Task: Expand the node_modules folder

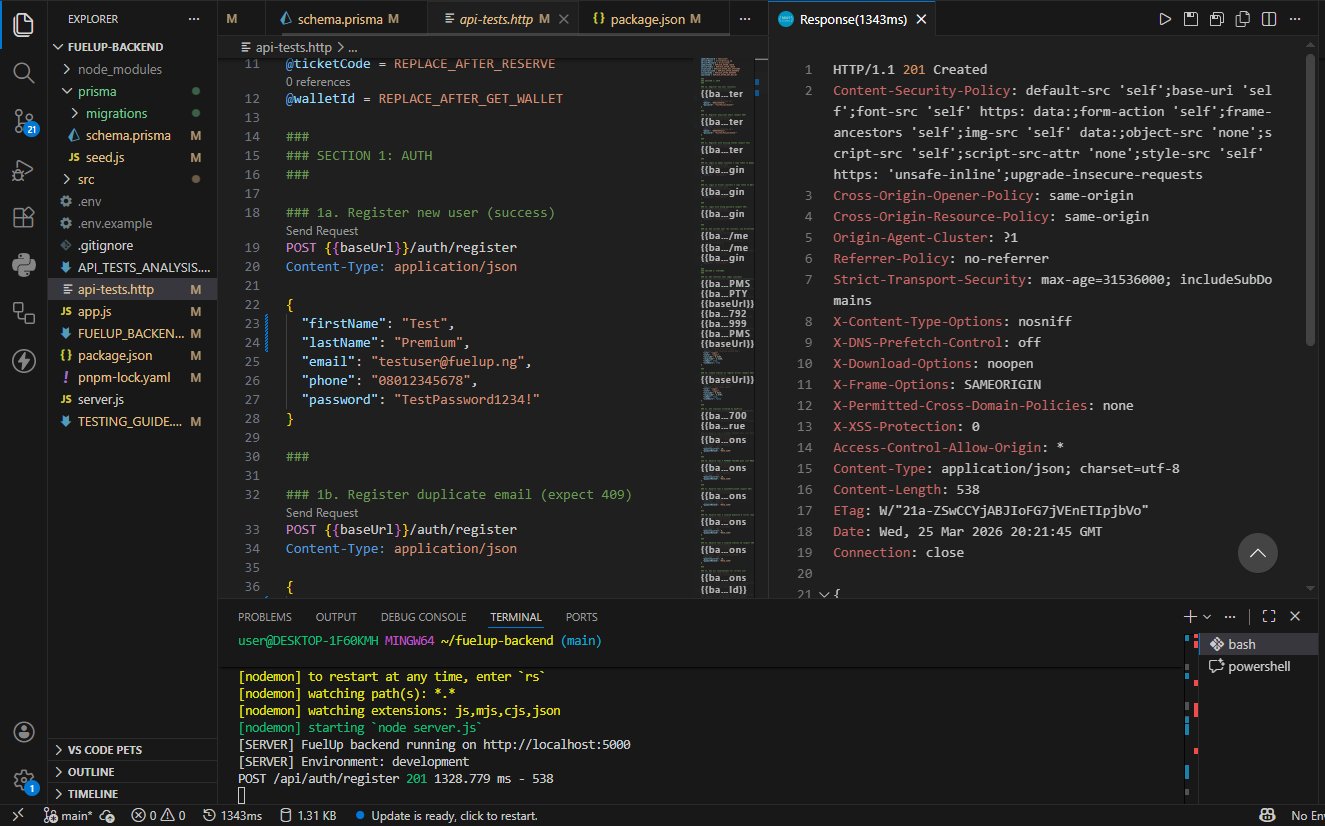Action: [68, 69]
